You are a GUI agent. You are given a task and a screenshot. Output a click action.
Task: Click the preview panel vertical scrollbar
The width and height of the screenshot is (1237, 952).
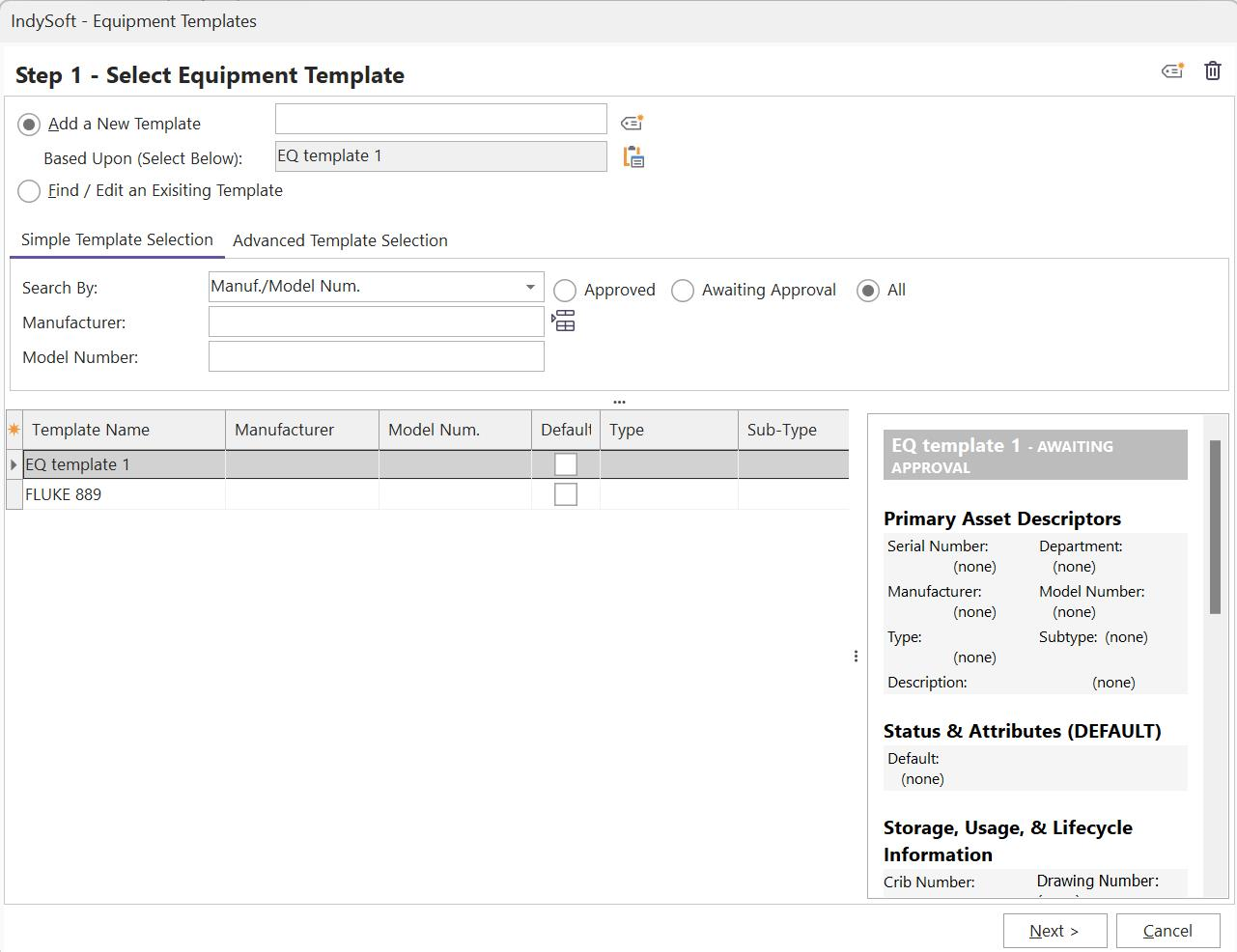click(x=1215, y=526)
